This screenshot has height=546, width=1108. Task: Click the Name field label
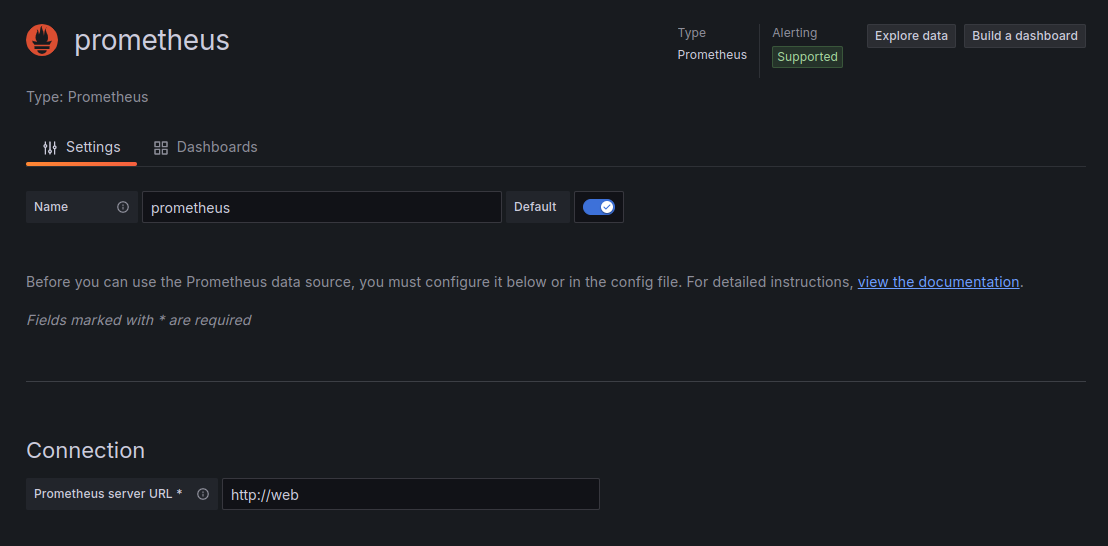[51, 207]
